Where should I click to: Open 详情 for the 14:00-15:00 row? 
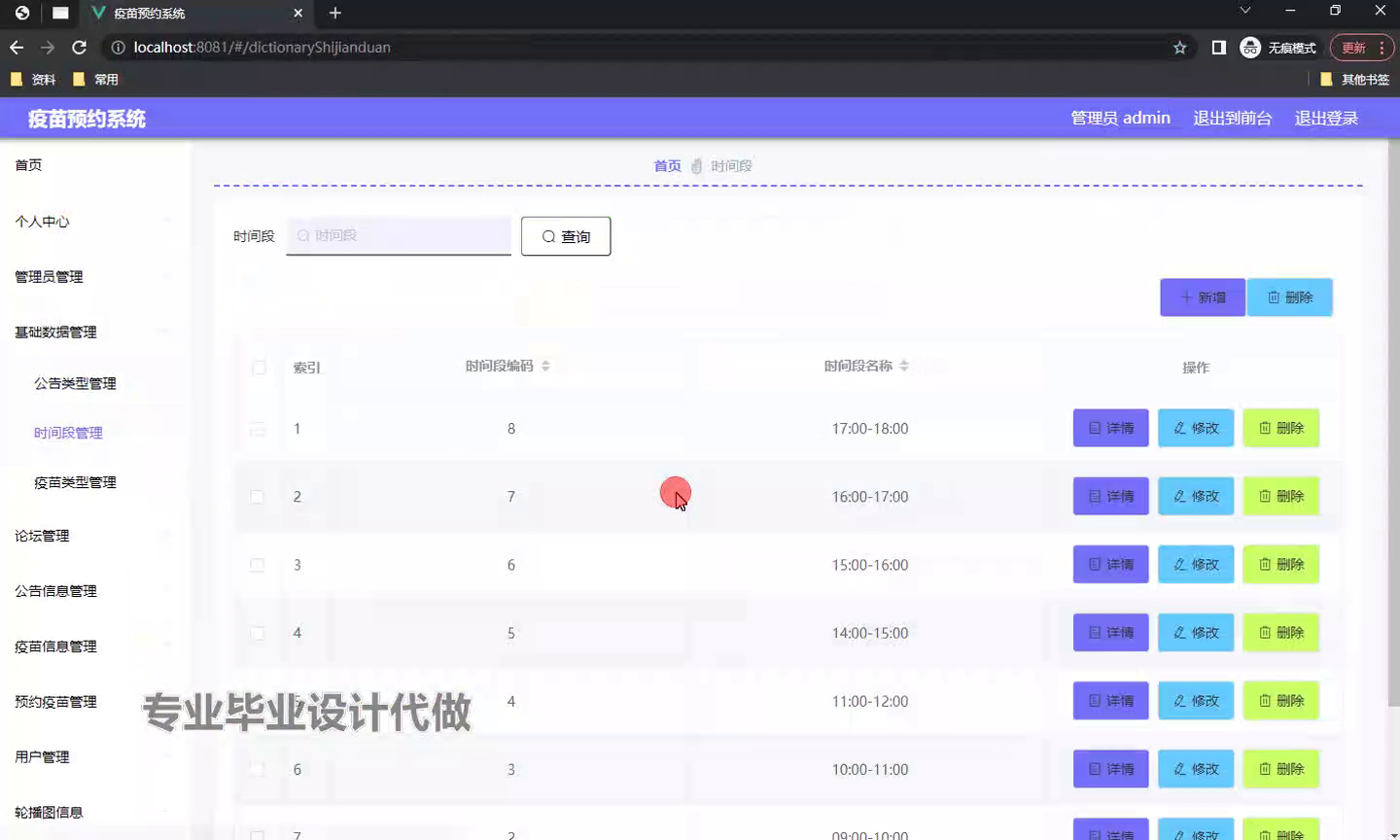click(x=1111, y=632)
